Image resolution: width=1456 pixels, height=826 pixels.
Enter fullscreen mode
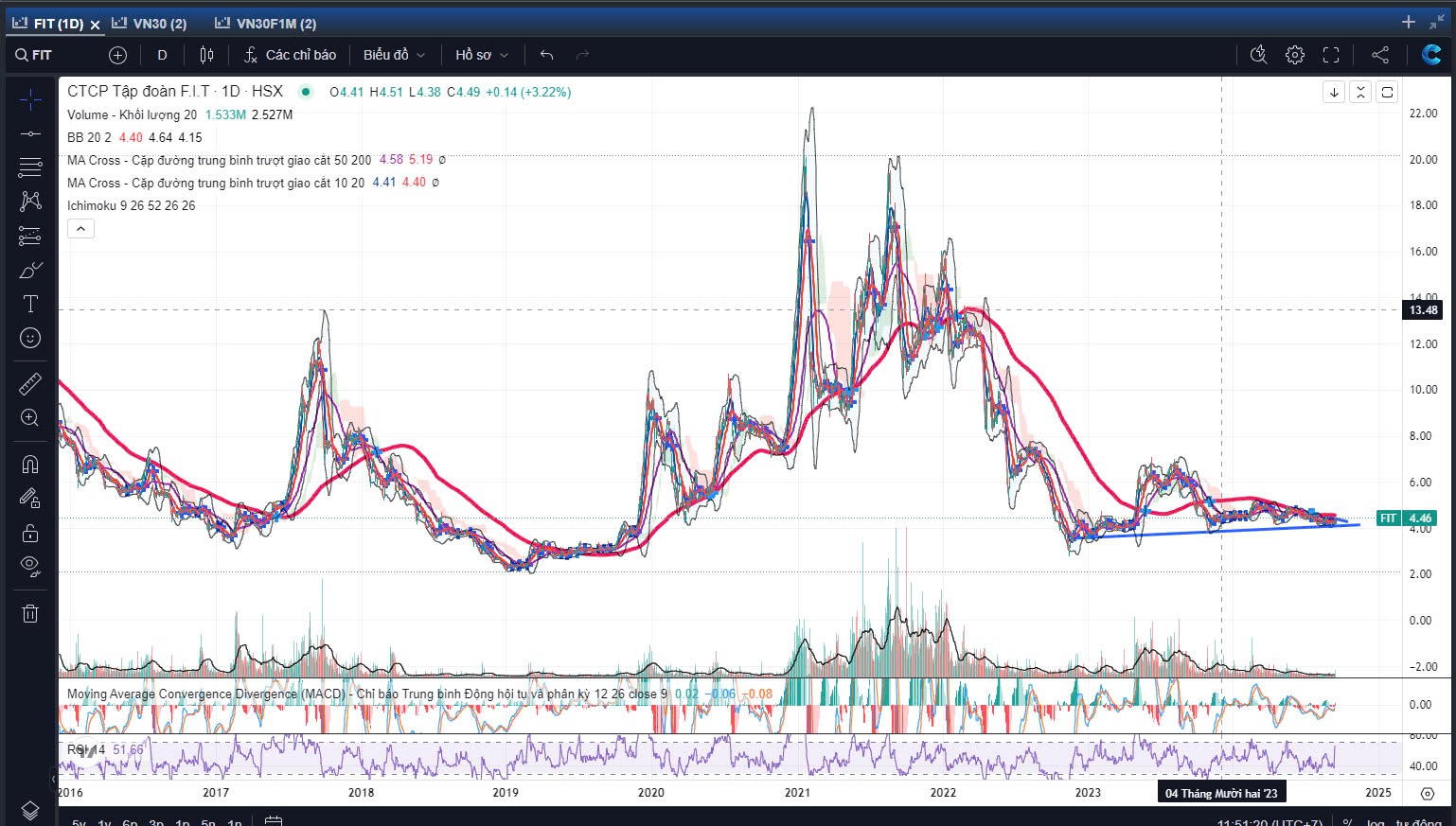[1331, 55]
